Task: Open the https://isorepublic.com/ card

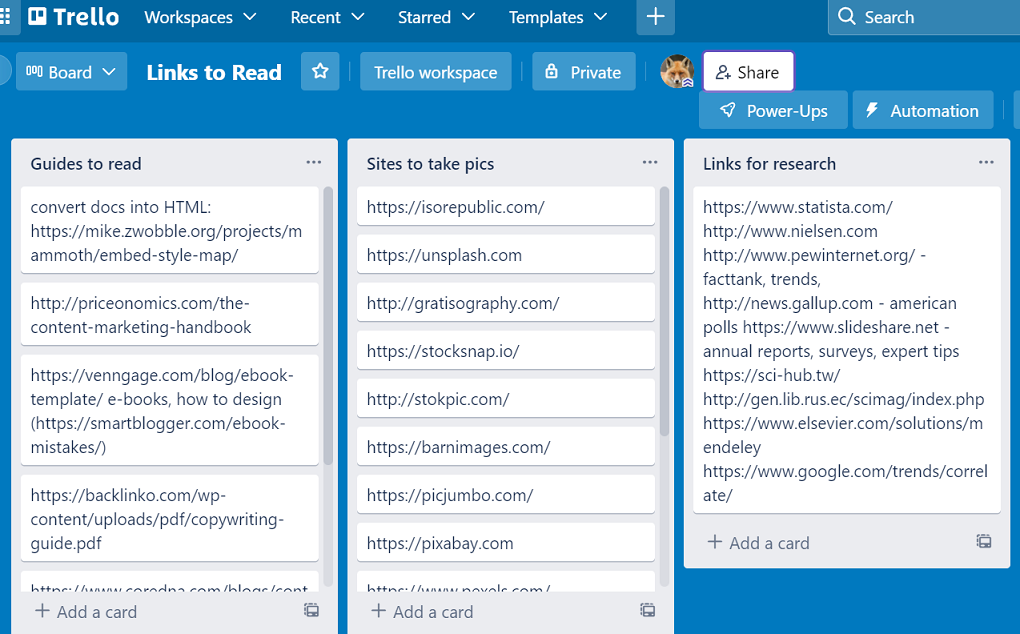Action: click(505, 206)
